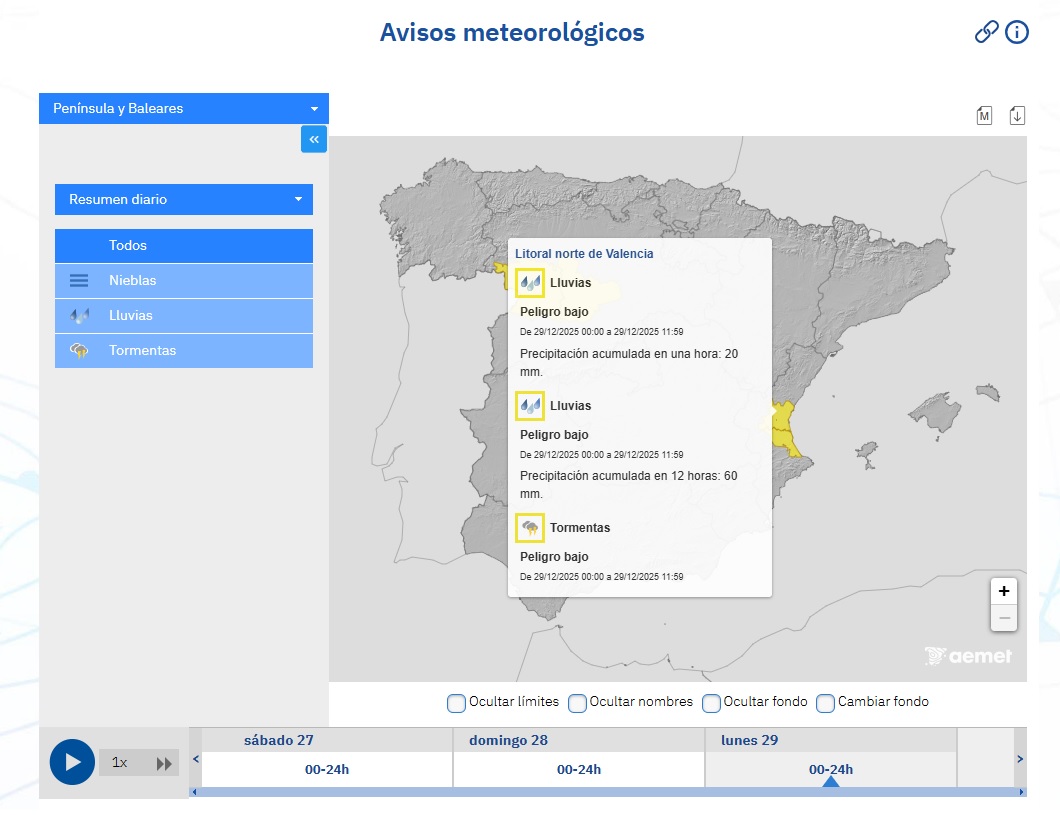Select the Tormentas filter
This screenshot has width=1060, height=815.
tap(184, 351)
